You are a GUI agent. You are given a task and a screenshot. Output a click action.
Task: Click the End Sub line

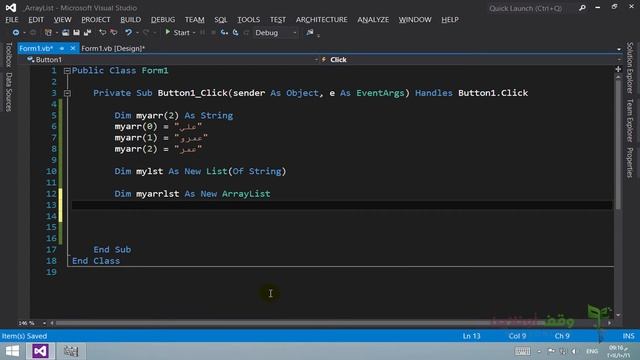(x=112, y=249)
